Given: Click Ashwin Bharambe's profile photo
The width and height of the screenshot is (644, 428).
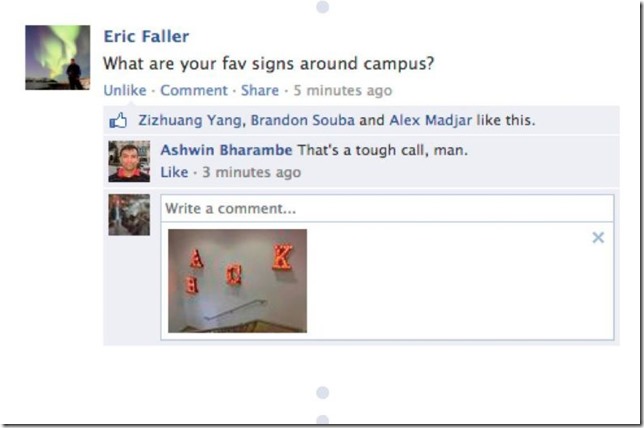Looking at the screenshot, I should (129, 162).
